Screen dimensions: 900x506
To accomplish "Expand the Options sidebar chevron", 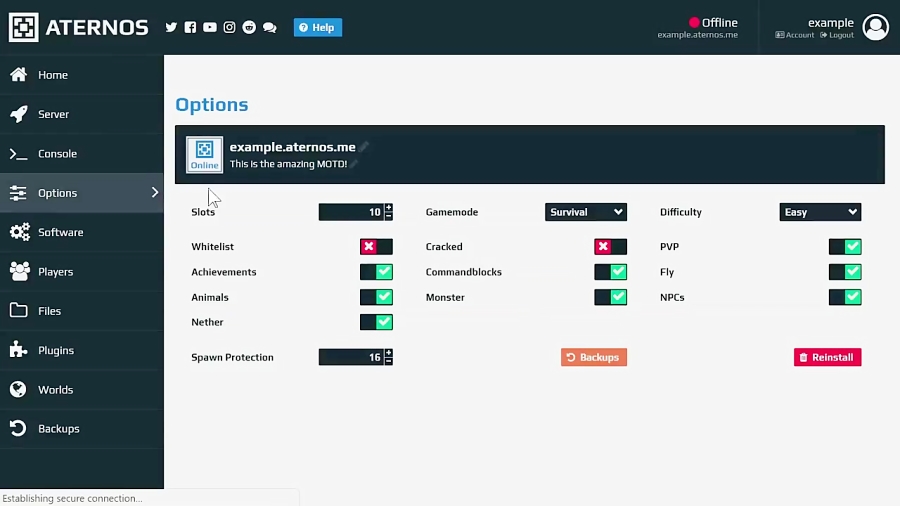I will click(154, 193).
